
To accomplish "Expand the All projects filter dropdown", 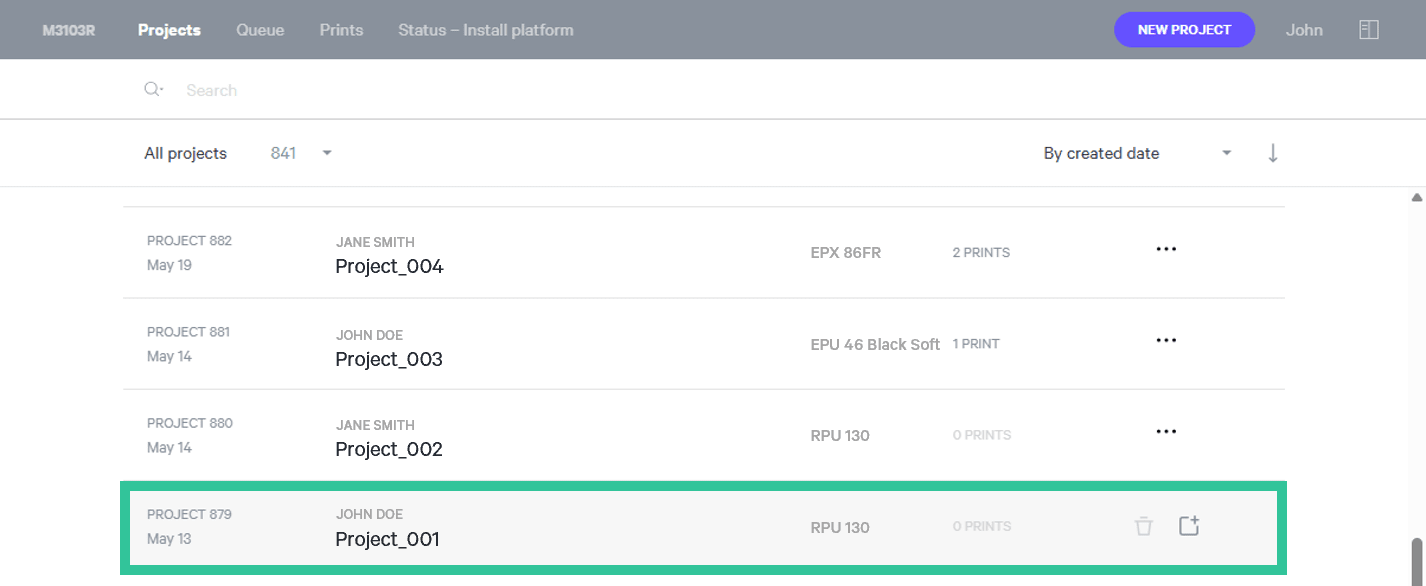I will point(327,153).
